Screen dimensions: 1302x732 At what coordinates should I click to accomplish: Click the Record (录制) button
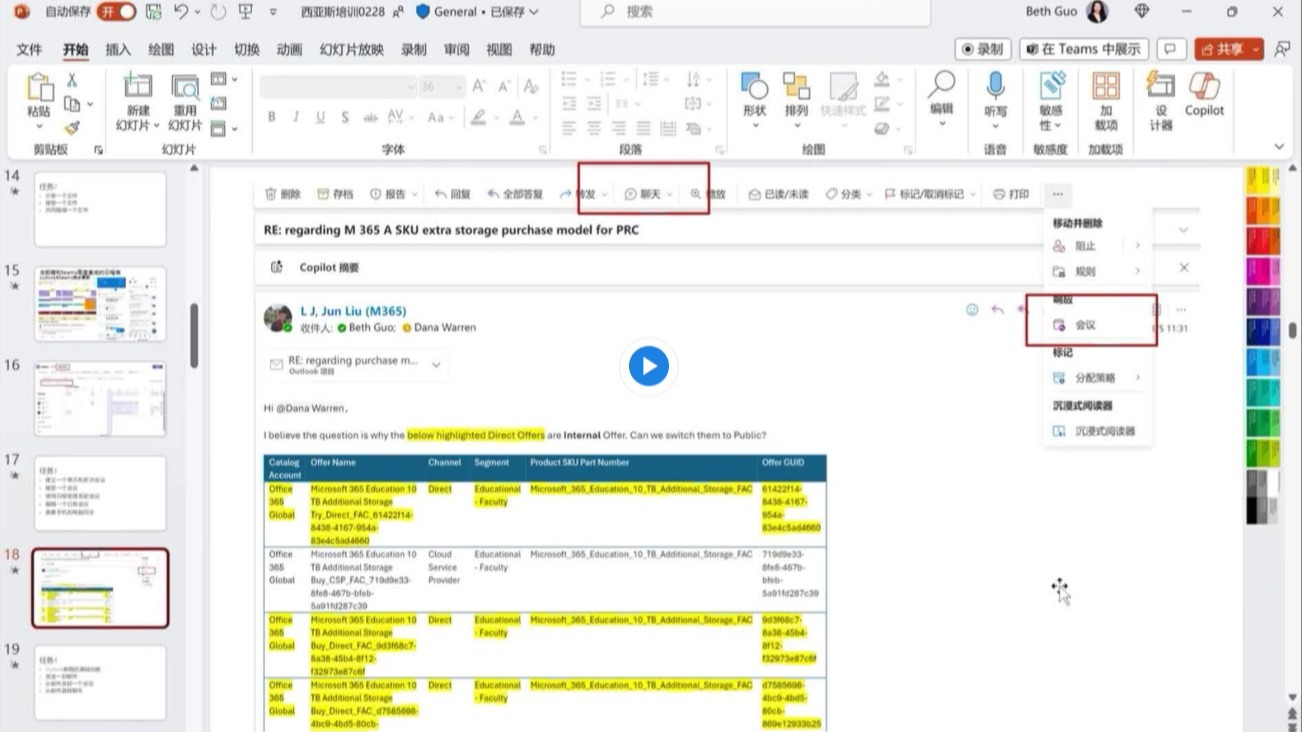click(982, 49)
